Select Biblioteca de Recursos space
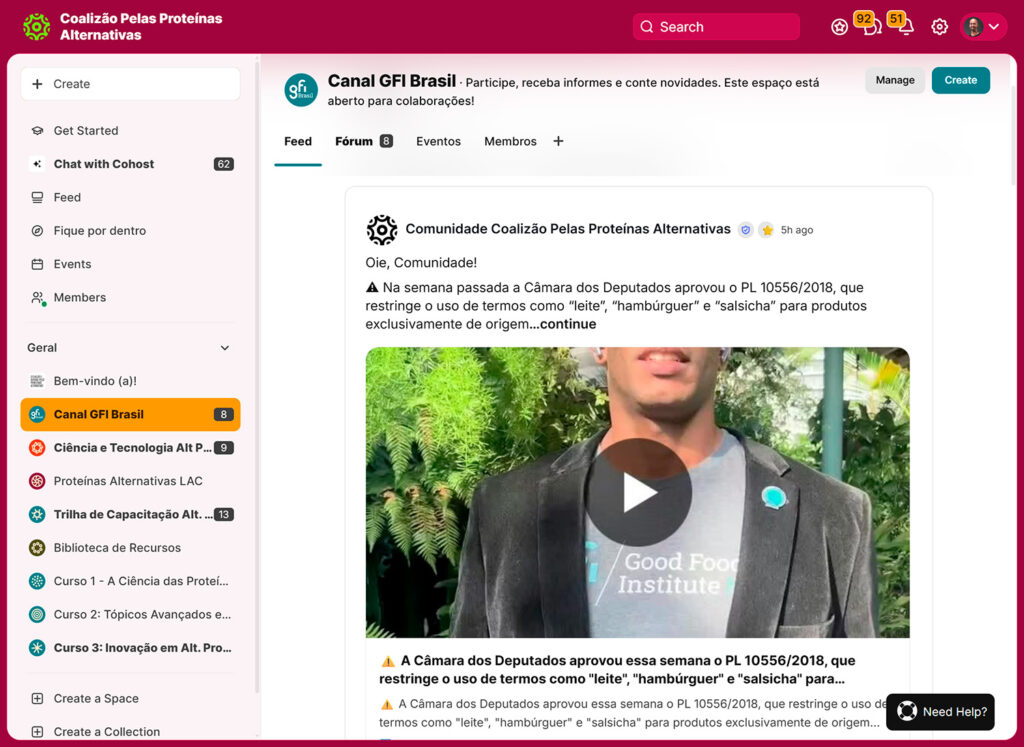 [x=117, y=548]
